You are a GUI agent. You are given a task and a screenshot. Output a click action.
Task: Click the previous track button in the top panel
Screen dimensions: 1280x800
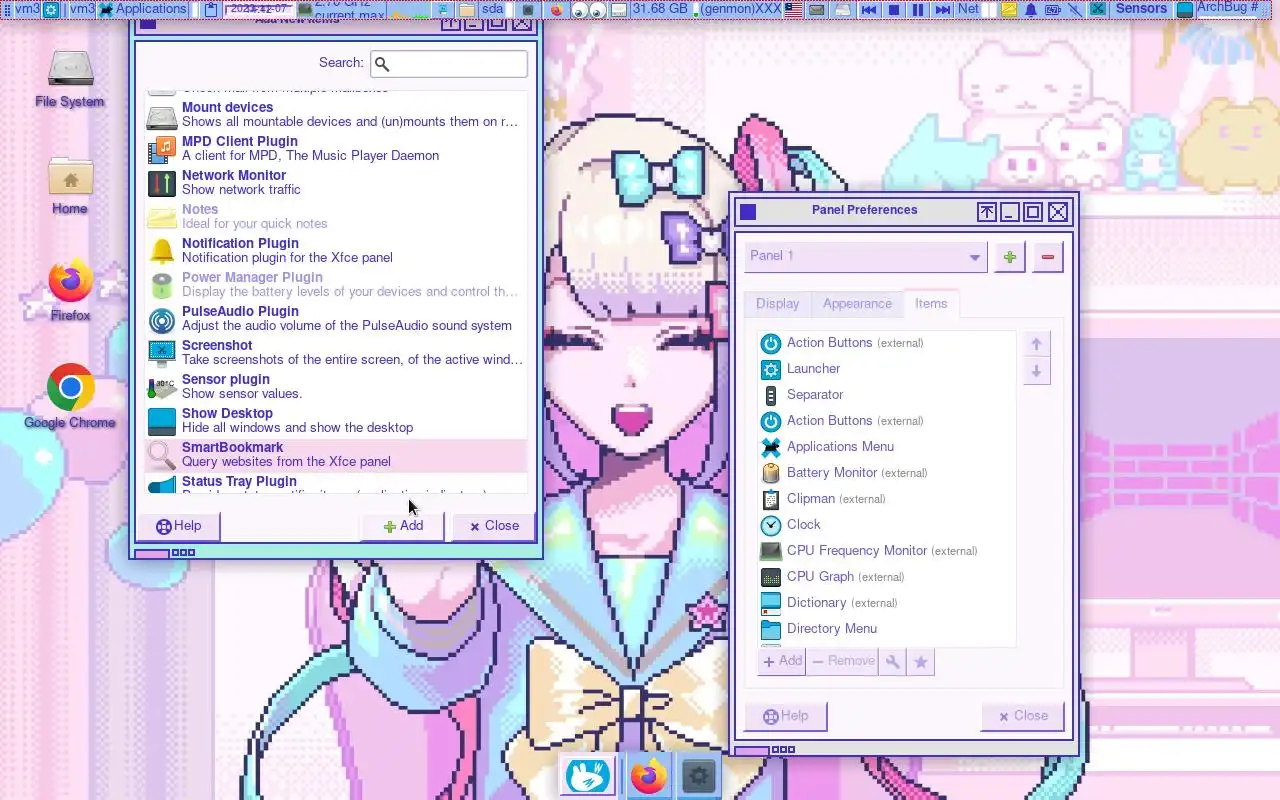(x=869, y=9)
